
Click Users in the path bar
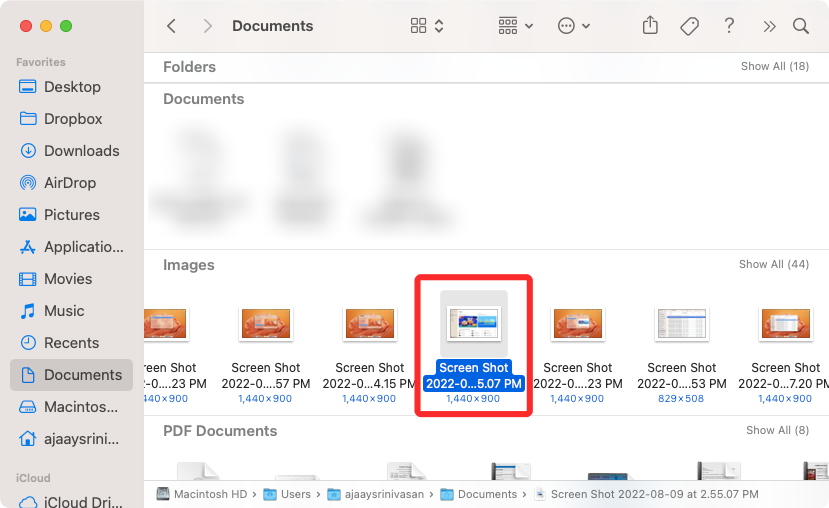tap(295, 494)
